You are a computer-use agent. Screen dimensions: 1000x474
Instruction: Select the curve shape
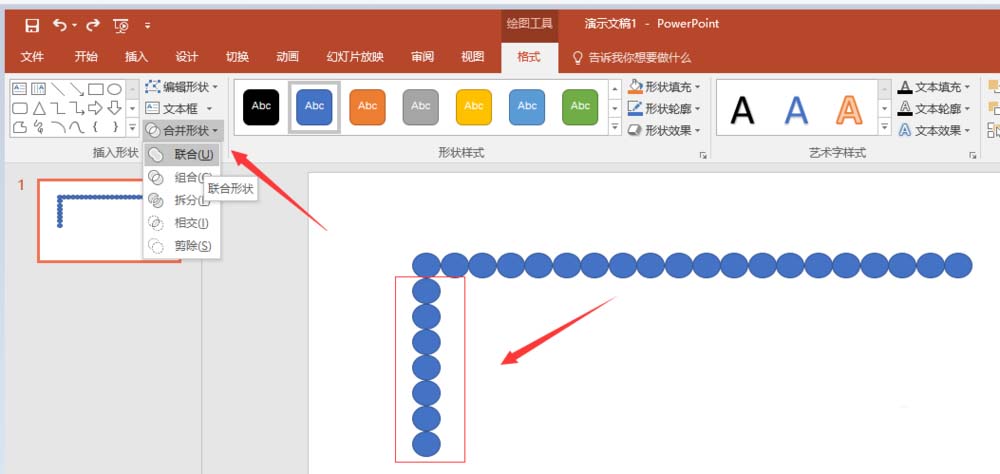[x=77, y=127]
